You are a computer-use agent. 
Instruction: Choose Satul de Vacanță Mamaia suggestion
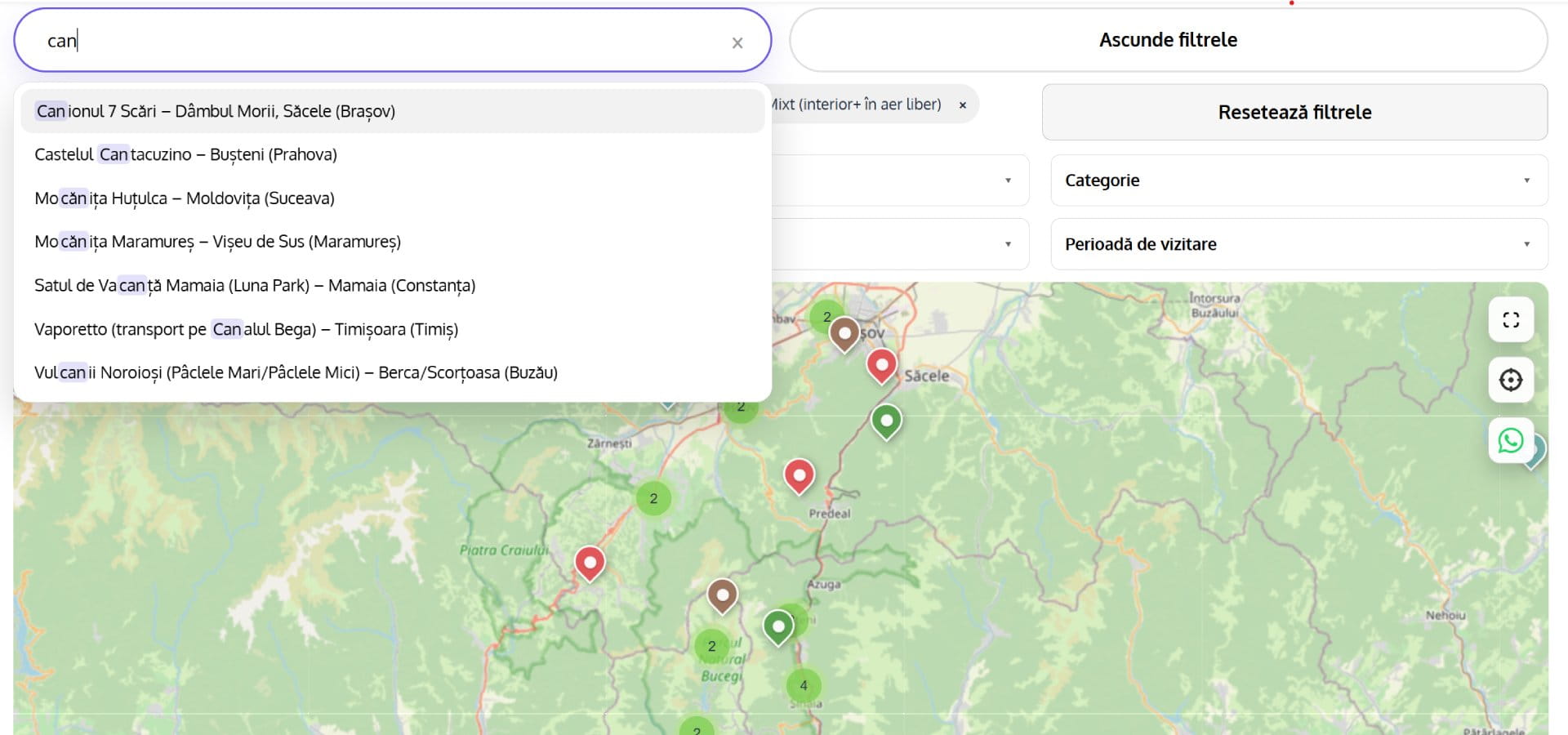point(392,285)
